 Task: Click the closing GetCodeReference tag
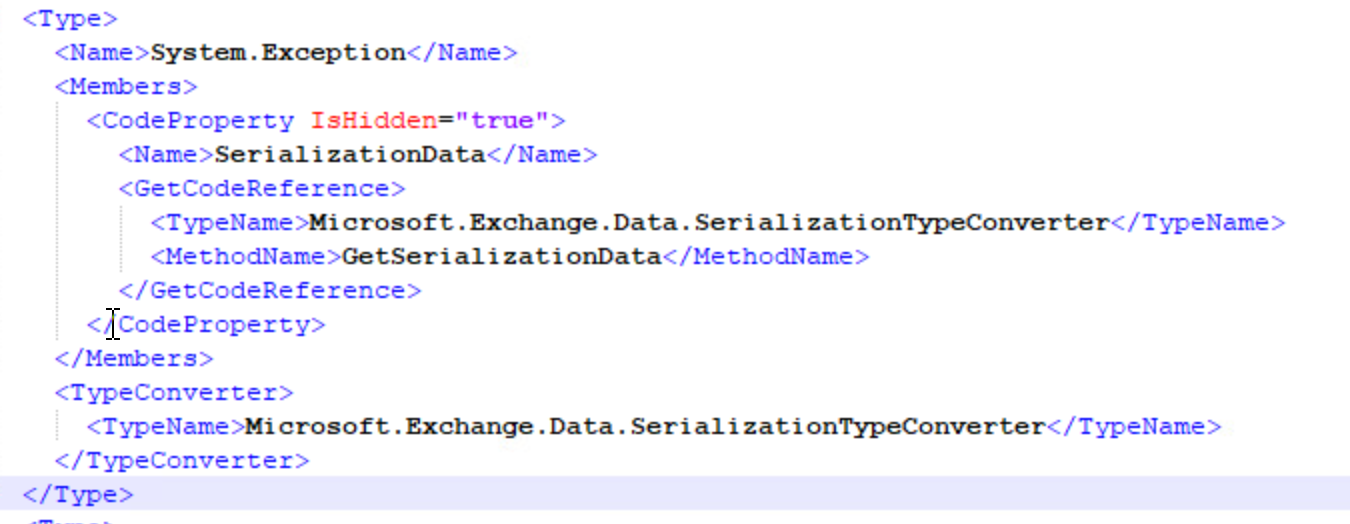(x=270, y=291)
